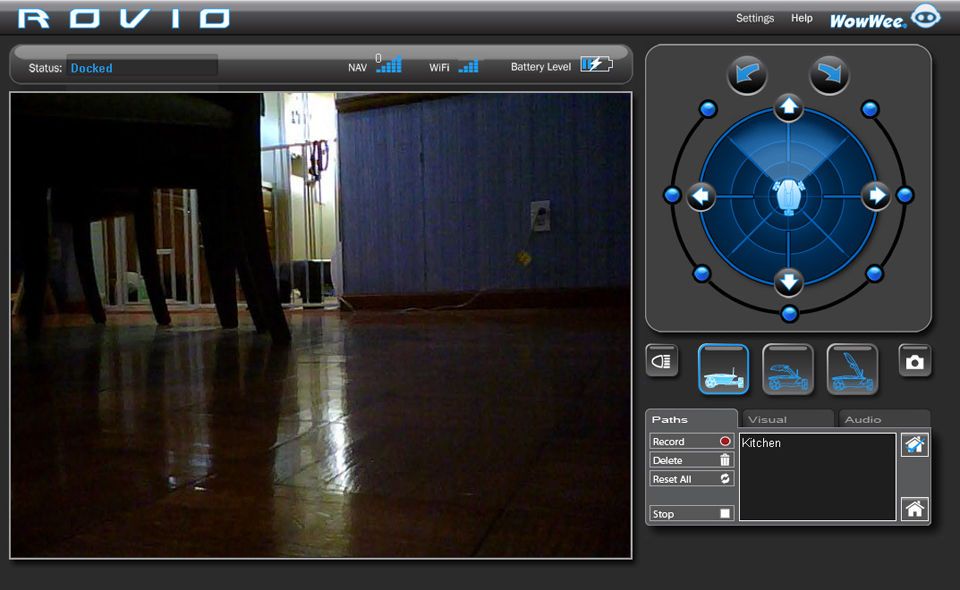960x590 pixels.
Task: Take a snapshot with the camera icon
Action: click(x=915, y=361)
